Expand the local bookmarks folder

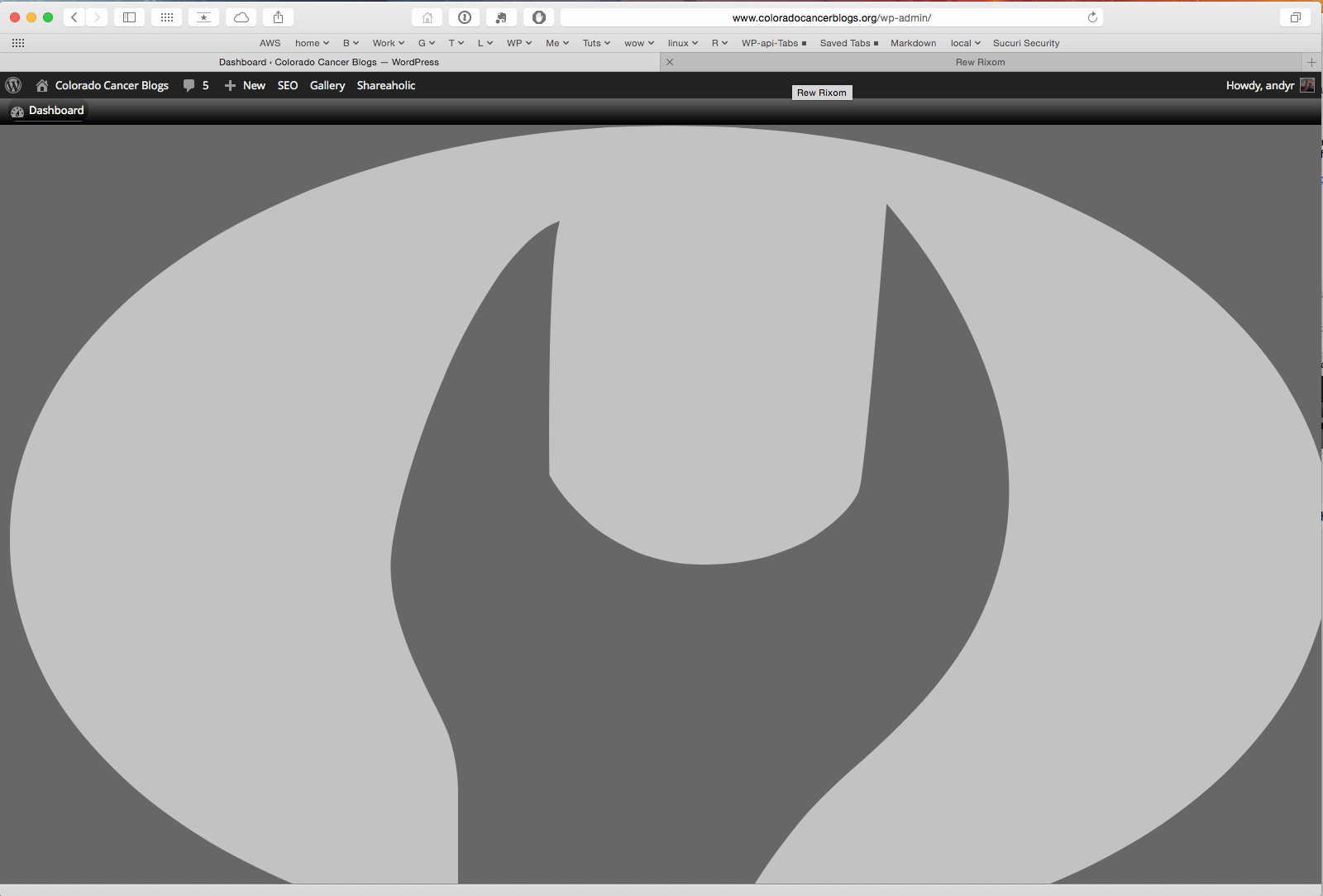(x=965, y=43)
